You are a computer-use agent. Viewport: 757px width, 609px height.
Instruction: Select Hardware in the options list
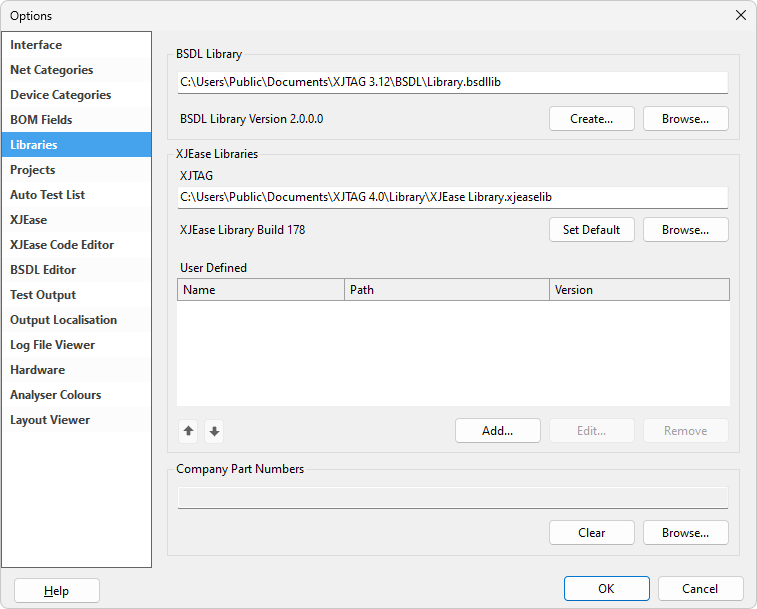click(x=38, y=370)
